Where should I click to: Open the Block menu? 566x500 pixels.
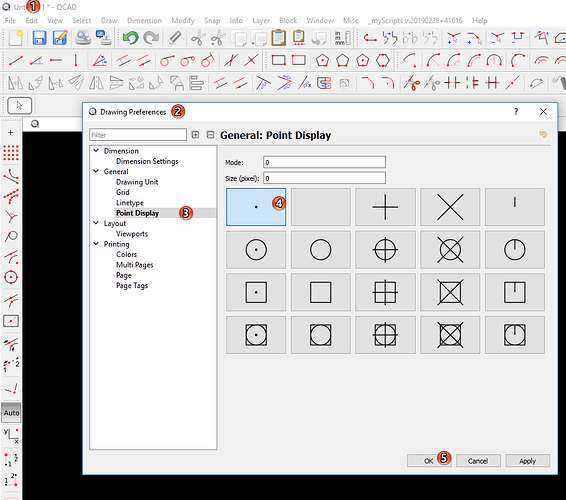tap(288, 21)
